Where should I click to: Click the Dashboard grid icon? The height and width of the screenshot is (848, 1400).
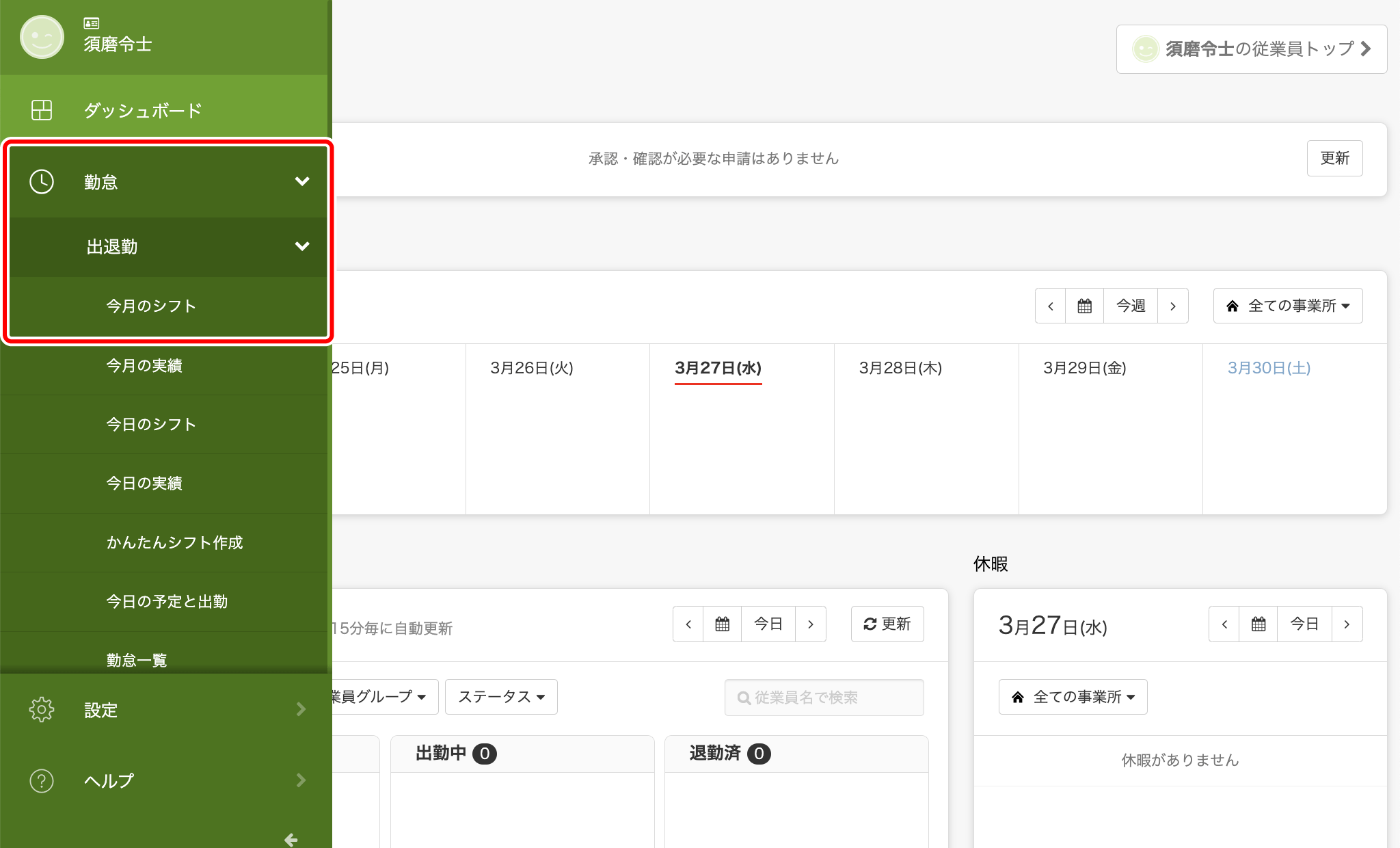click(x=42, y=110)
